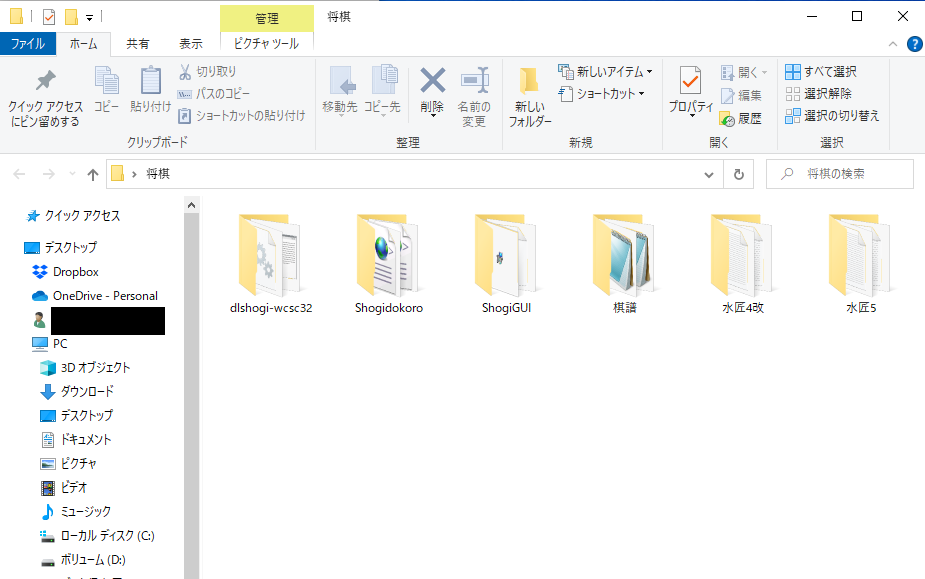Open recent locations dropdown arrow
This screenshot has width=925, height=579.
(x=73, y=174)
